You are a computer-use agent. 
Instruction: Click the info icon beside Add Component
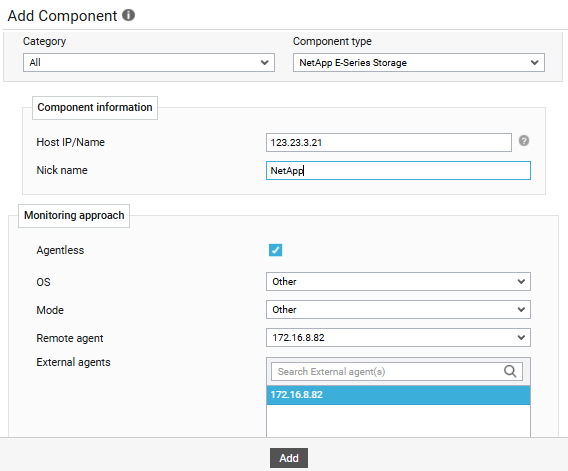(128, 15)
